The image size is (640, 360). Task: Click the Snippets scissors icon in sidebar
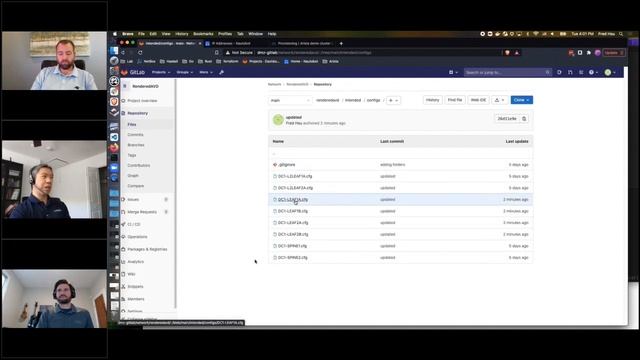click(123, 287)
